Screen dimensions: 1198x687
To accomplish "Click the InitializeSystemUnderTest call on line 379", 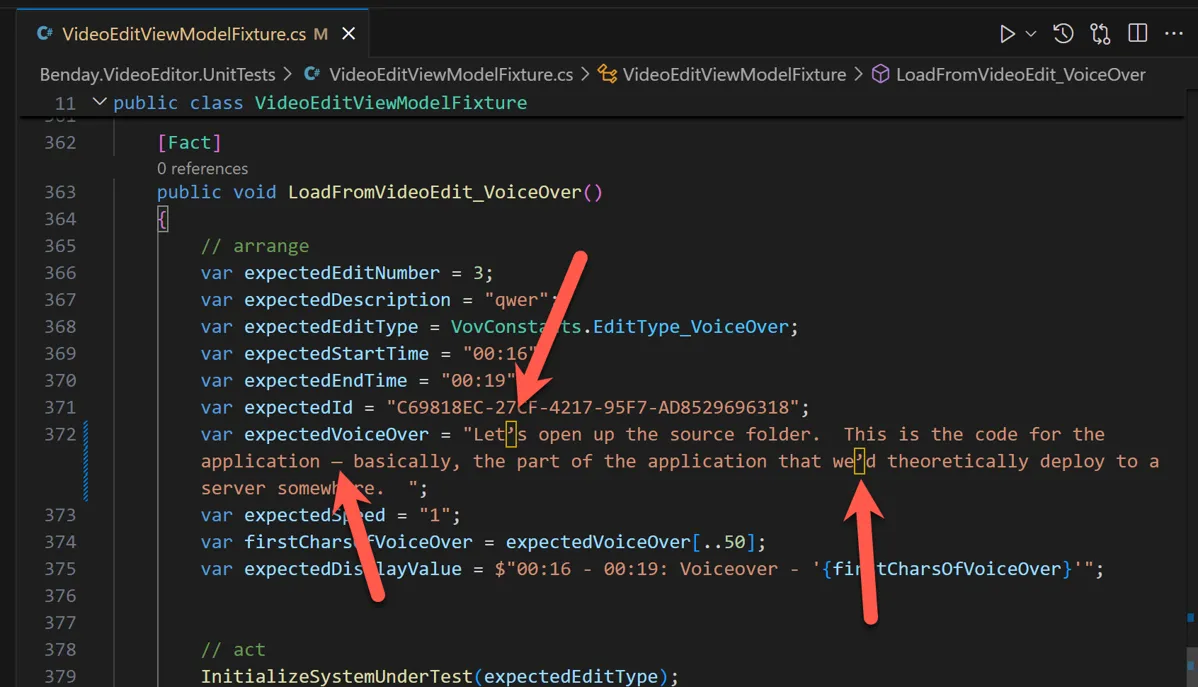I will pos(337,676).
